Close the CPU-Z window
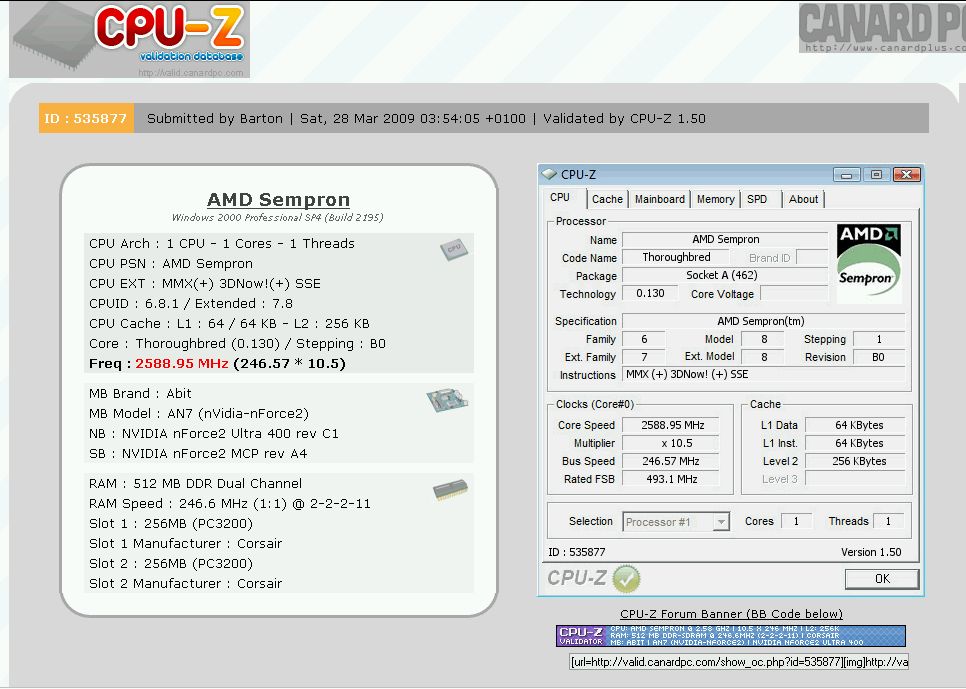Screen dimensions: 966x689 906,175
